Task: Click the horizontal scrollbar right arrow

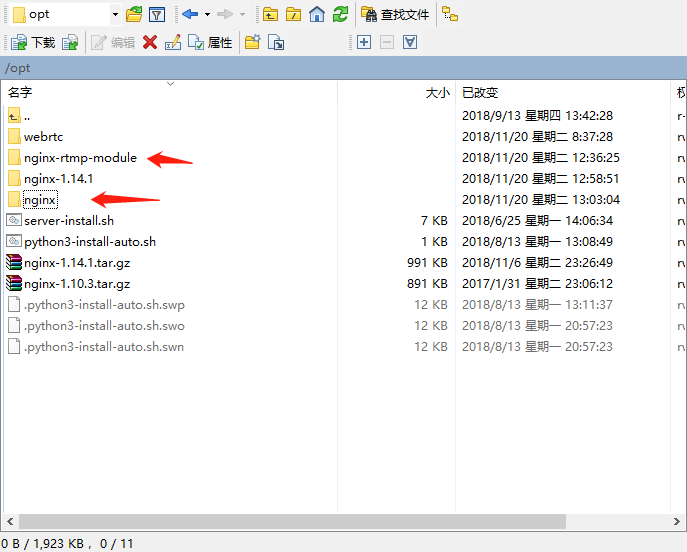Action: pyautogui.click(x=676, y=521)
